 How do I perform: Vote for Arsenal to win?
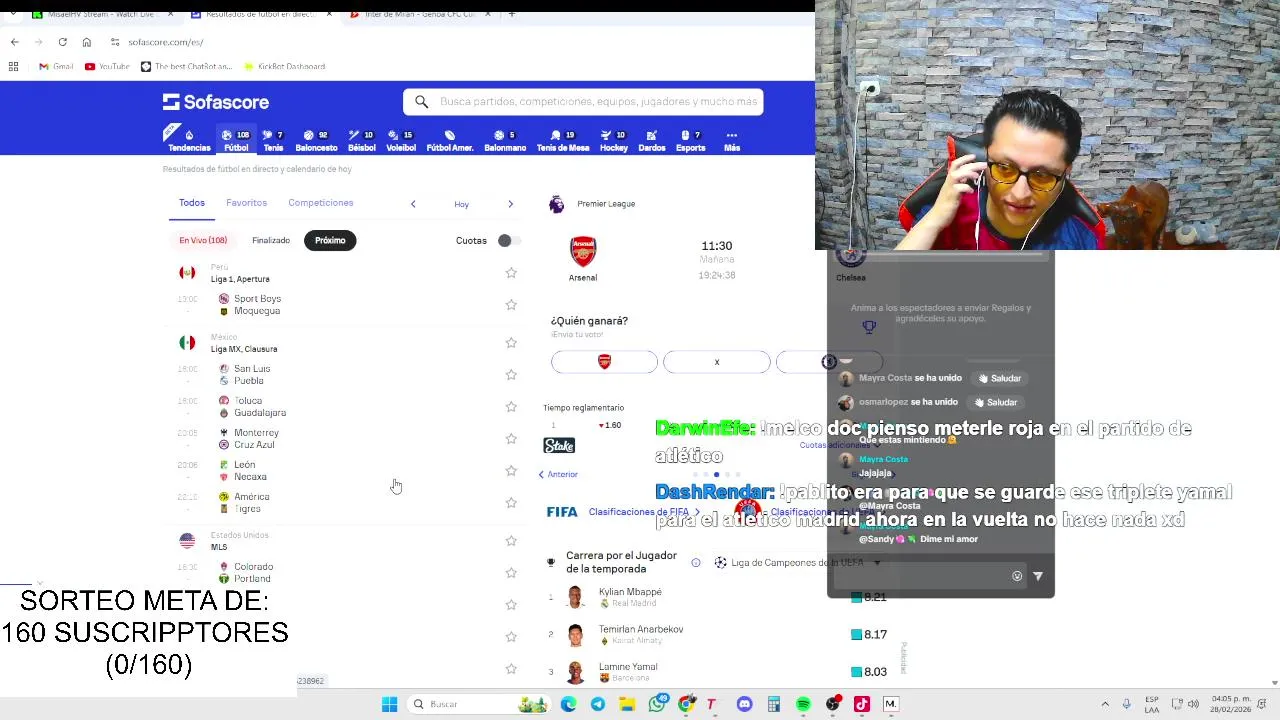pyautogui.click(x=604, y=362)
